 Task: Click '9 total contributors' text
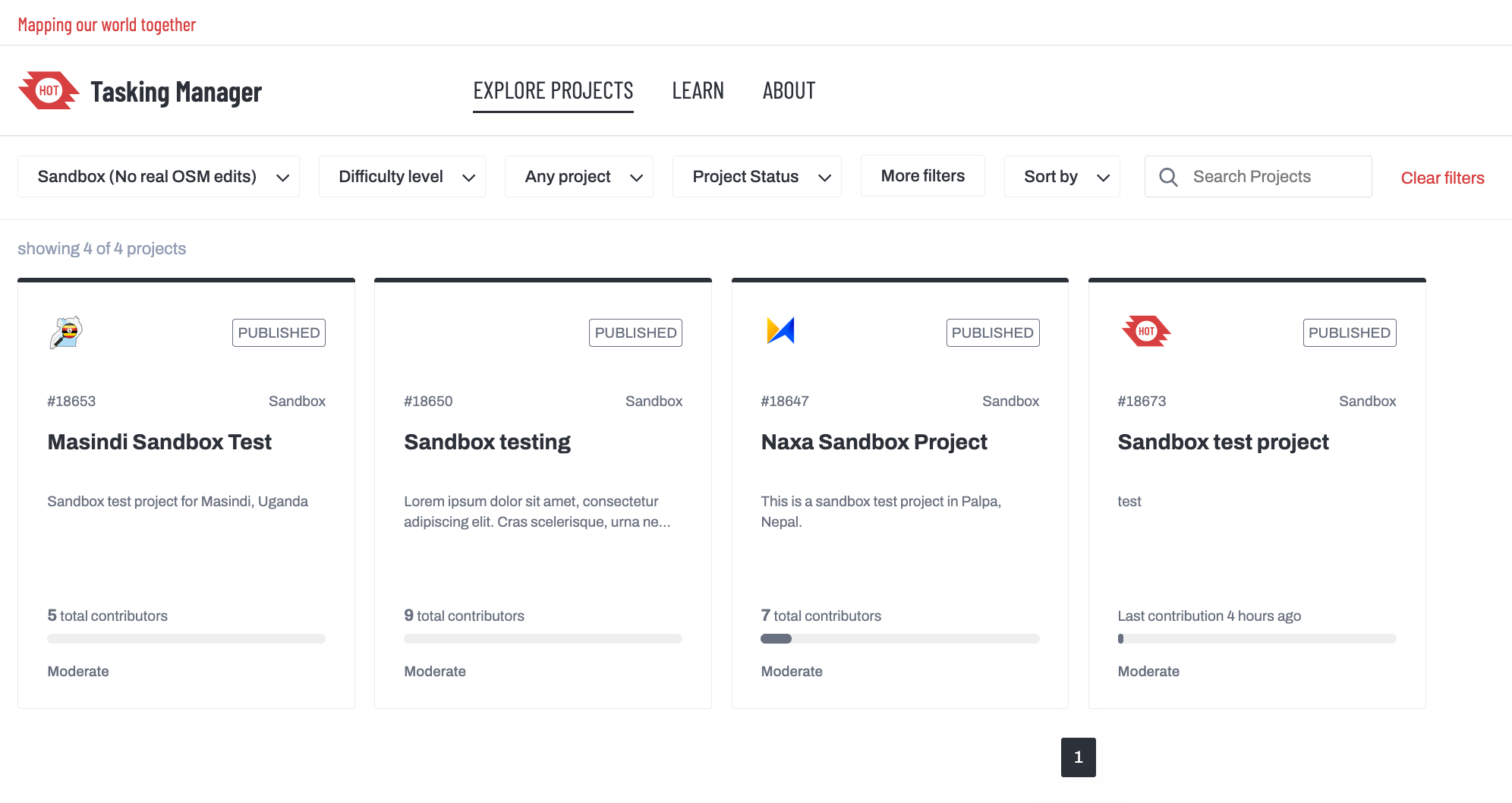click(x=464, y=616)
